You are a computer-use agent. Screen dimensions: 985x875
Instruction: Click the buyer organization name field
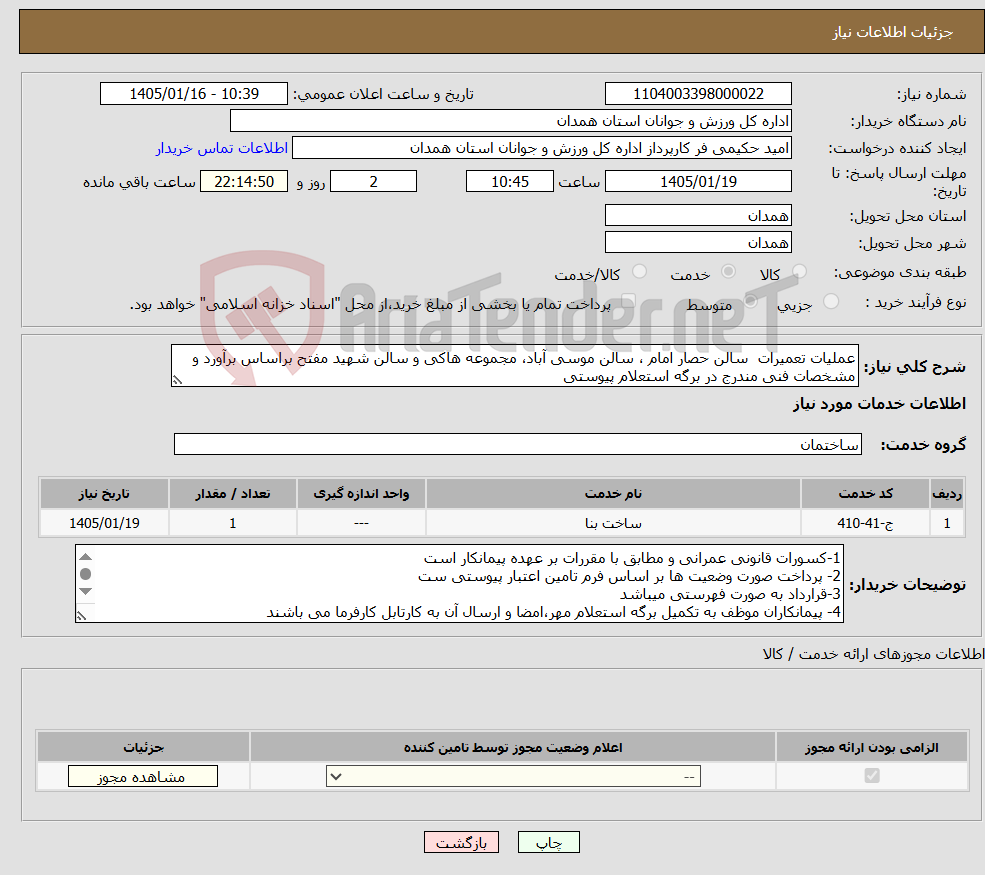pos(511,121)
